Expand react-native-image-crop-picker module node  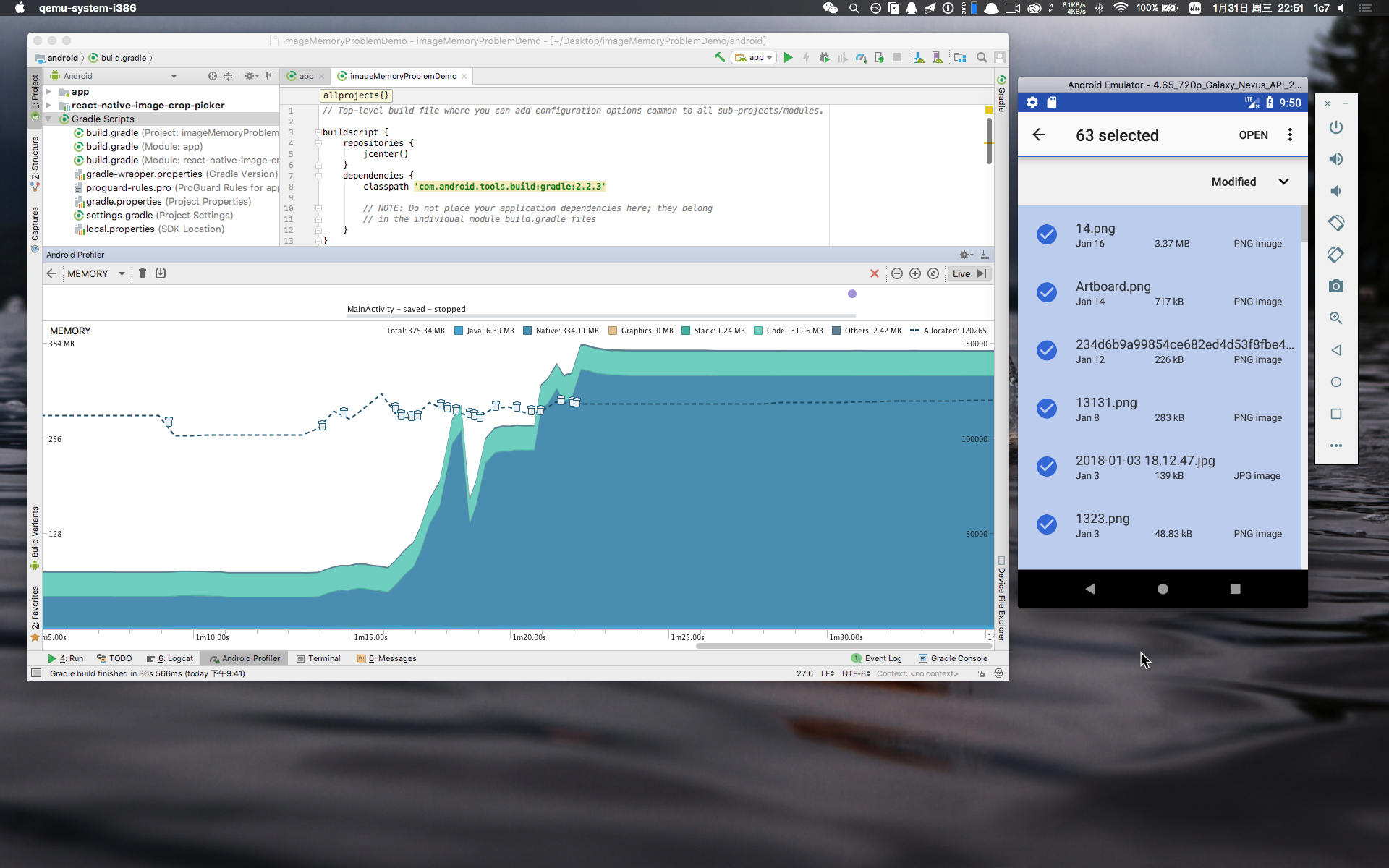tap(48, 106)
